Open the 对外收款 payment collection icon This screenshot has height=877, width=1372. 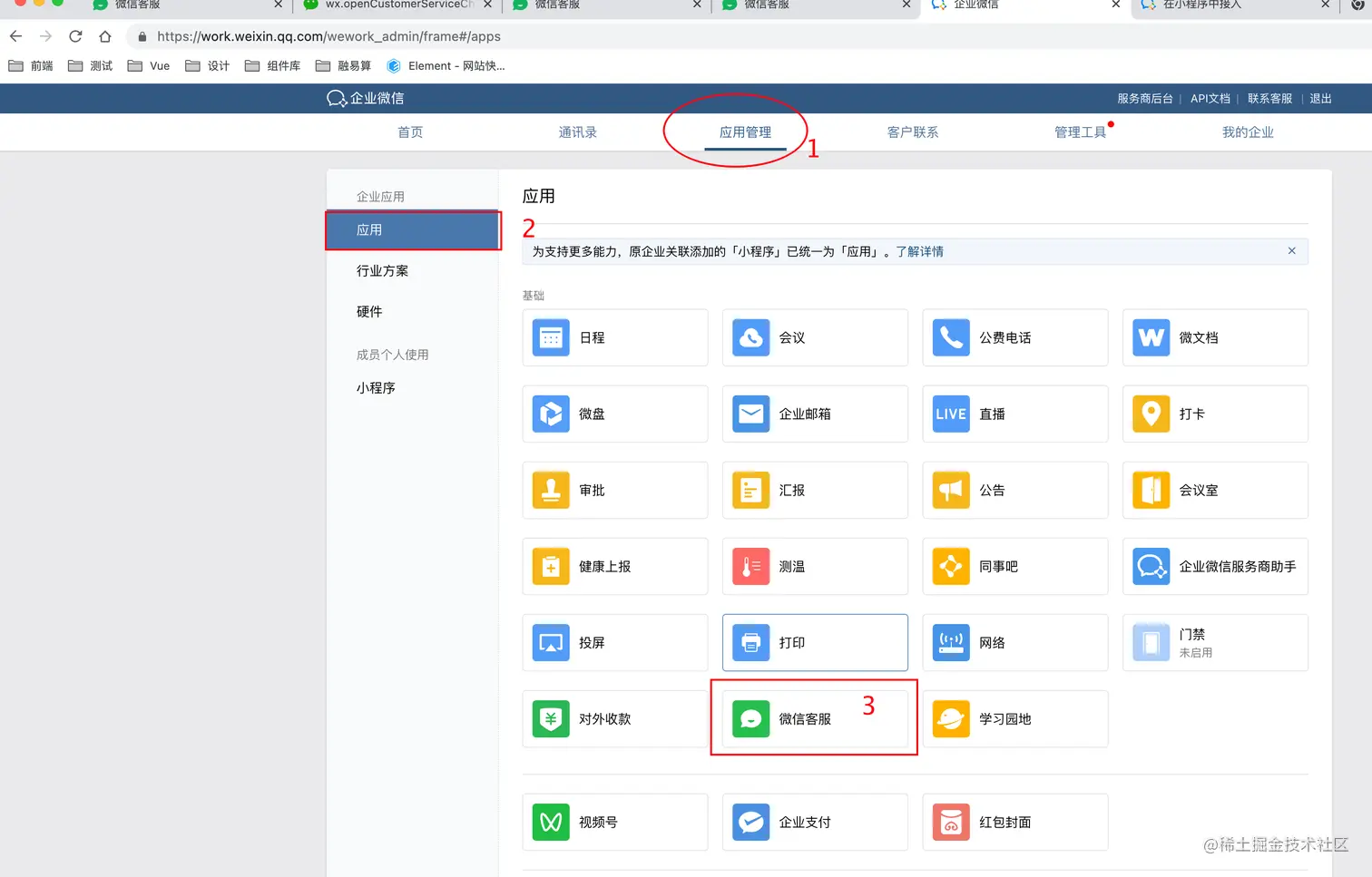(x=551, y=718)
